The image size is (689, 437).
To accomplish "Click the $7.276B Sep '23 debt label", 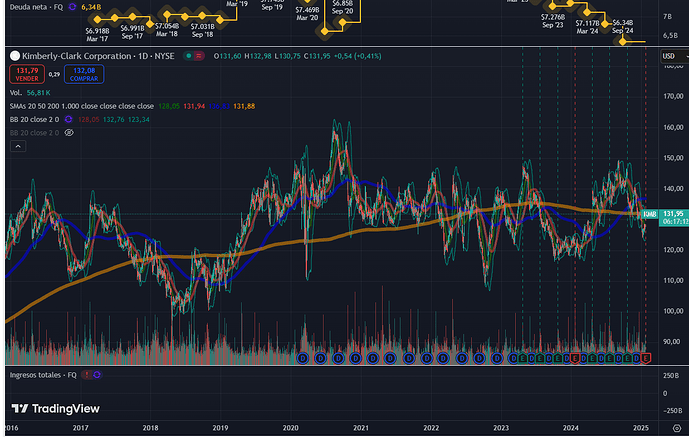I will [552, 21].
